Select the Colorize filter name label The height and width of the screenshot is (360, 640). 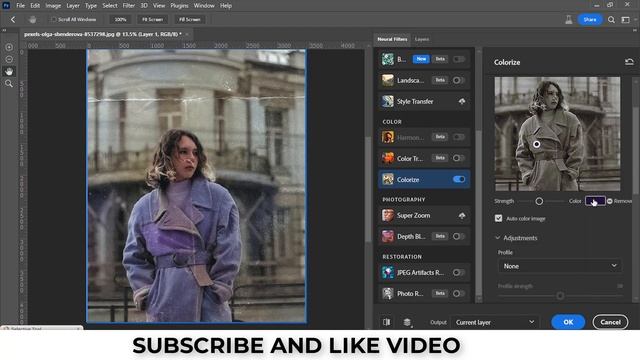(408, 180)
